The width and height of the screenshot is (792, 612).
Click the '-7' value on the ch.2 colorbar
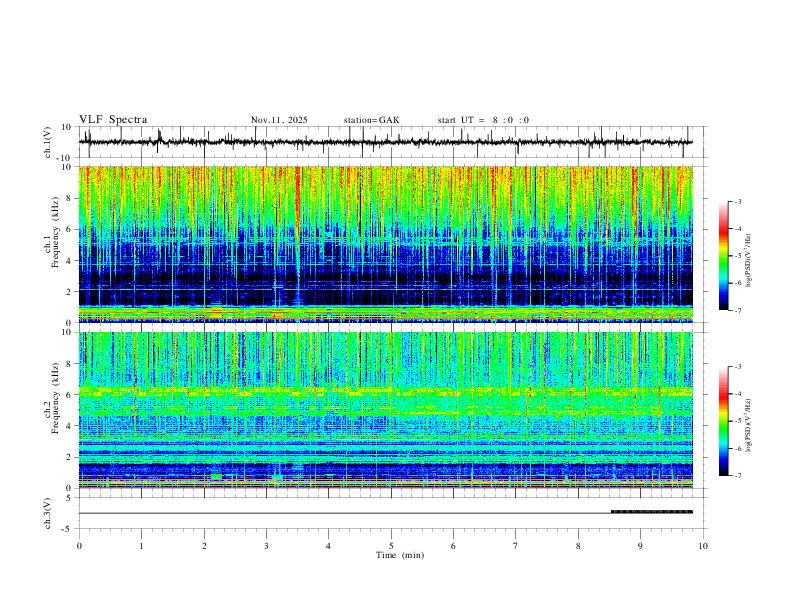click(737, 476)
